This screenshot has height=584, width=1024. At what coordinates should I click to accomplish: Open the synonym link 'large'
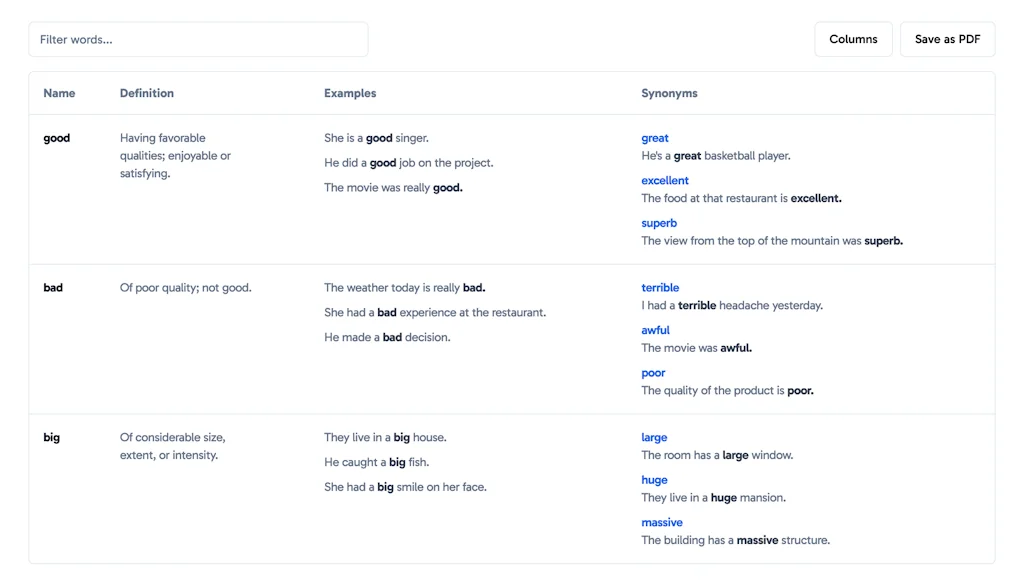coord(654,437)
